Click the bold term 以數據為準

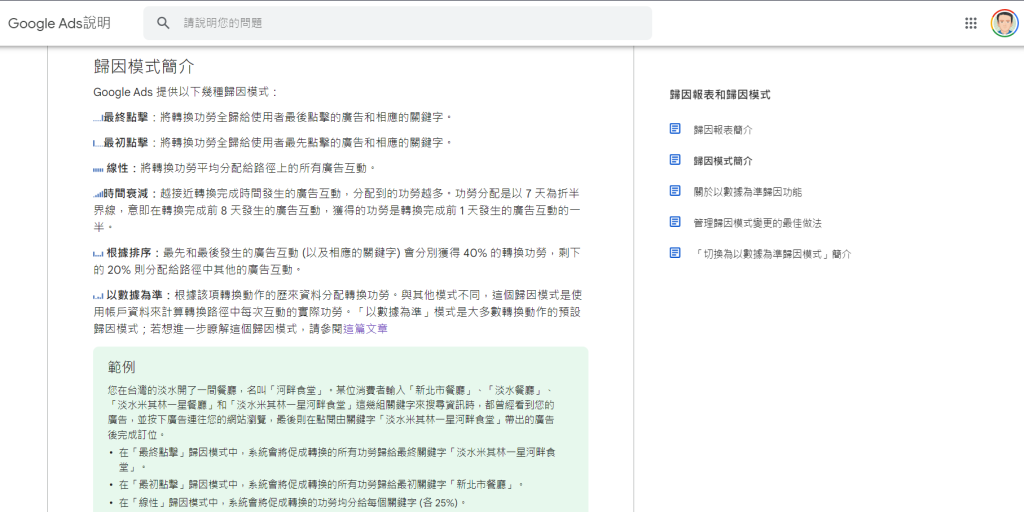tap(135, 295)
